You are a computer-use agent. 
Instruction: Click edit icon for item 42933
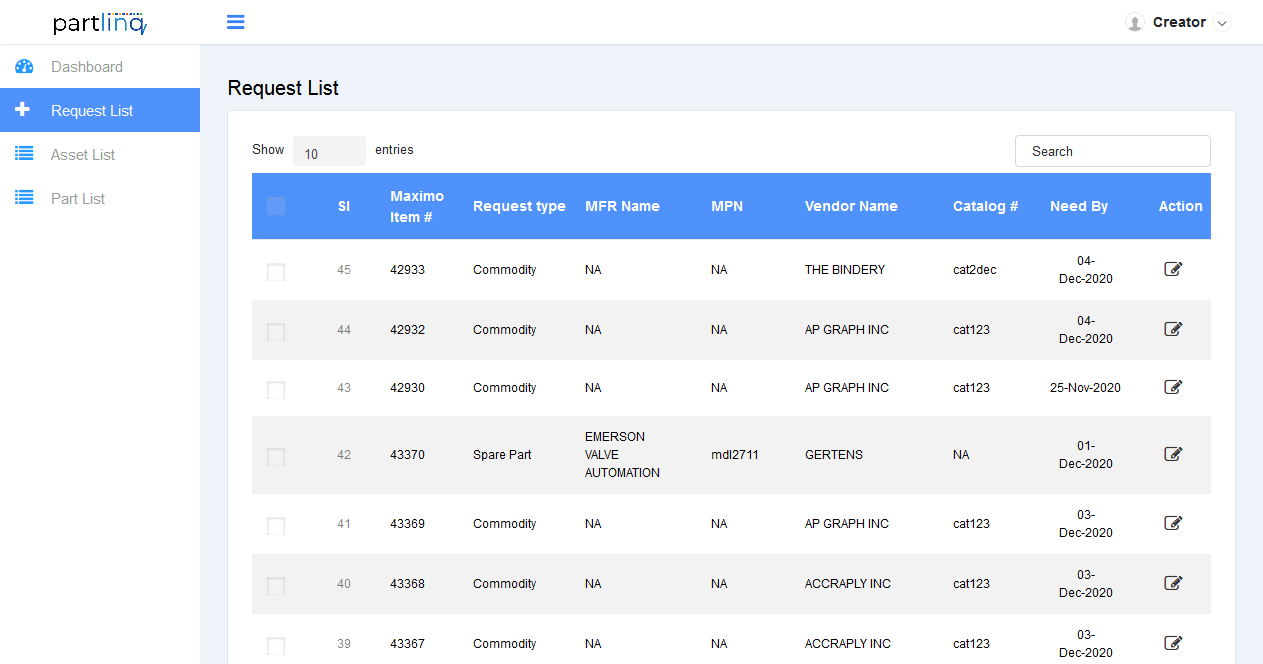[x=1173, y=269]
